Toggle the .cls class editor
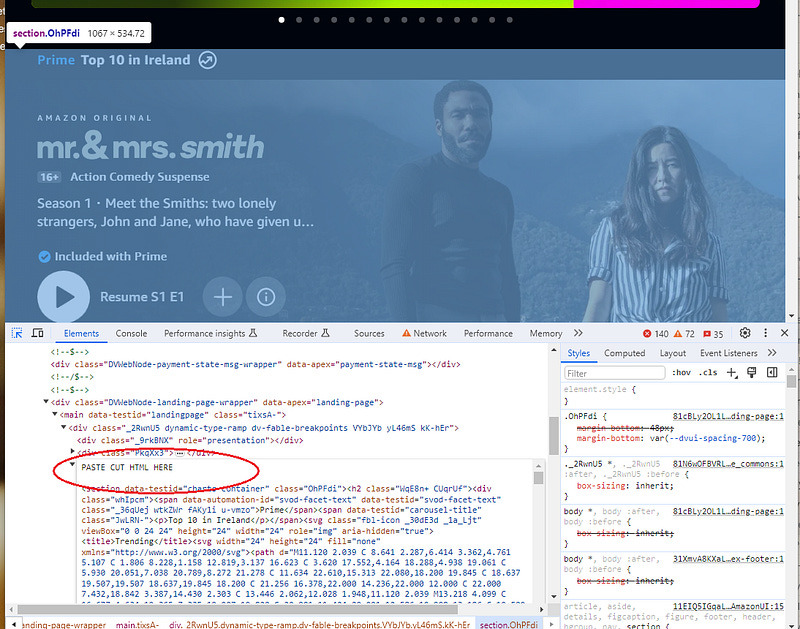 coord(708,372)
